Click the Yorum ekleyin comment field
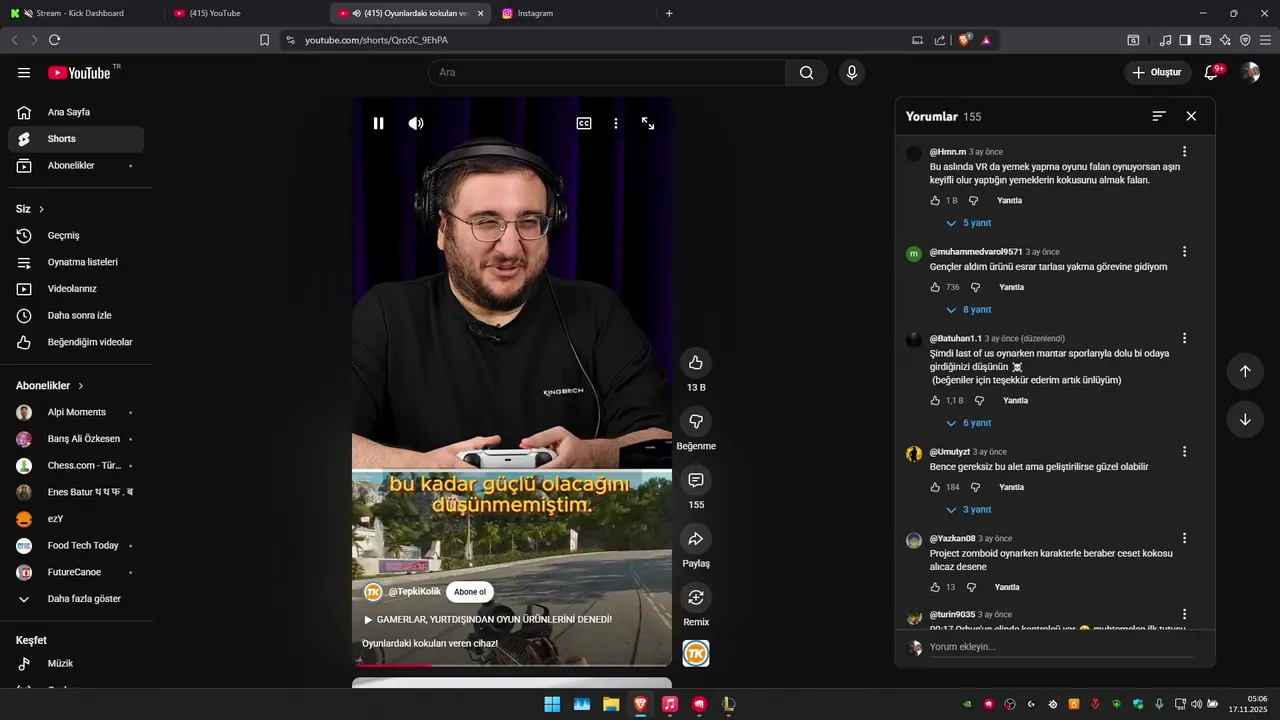1280x720 pixels. point(1061,647)
